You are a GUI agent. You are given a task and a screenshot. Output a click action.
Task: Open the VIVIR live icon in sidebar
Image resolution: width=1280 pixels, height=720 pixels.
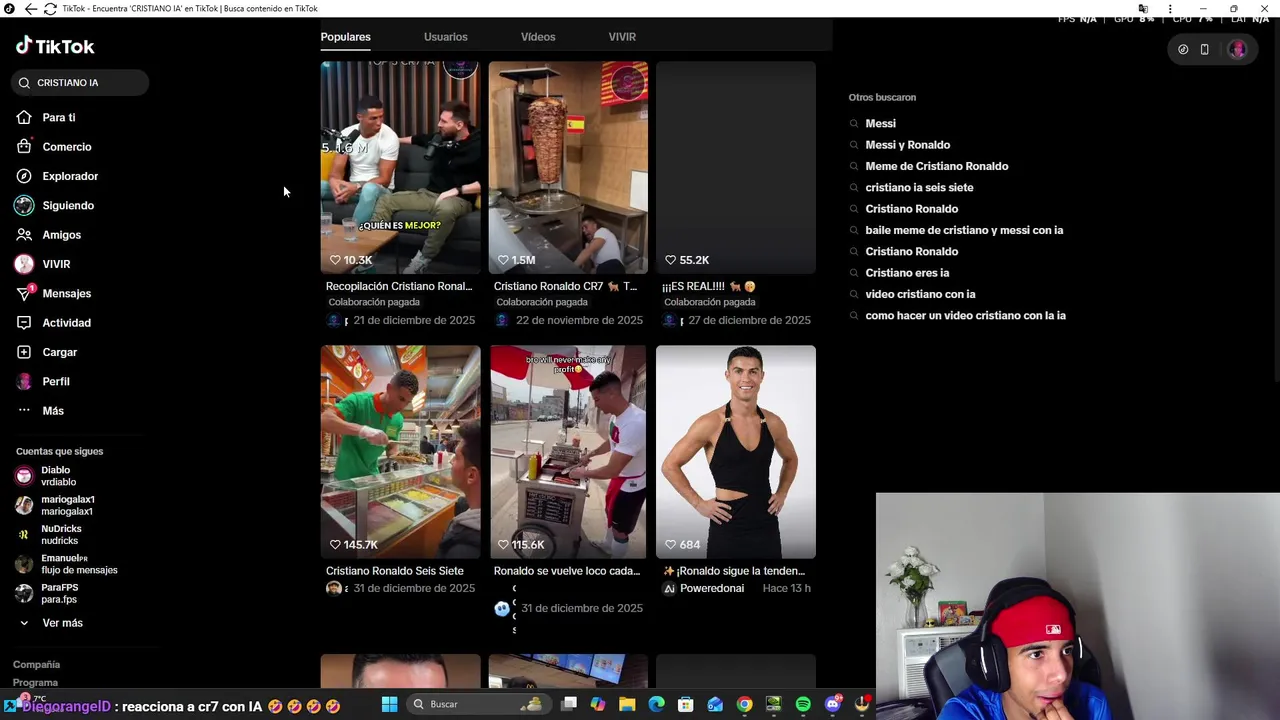24,264
